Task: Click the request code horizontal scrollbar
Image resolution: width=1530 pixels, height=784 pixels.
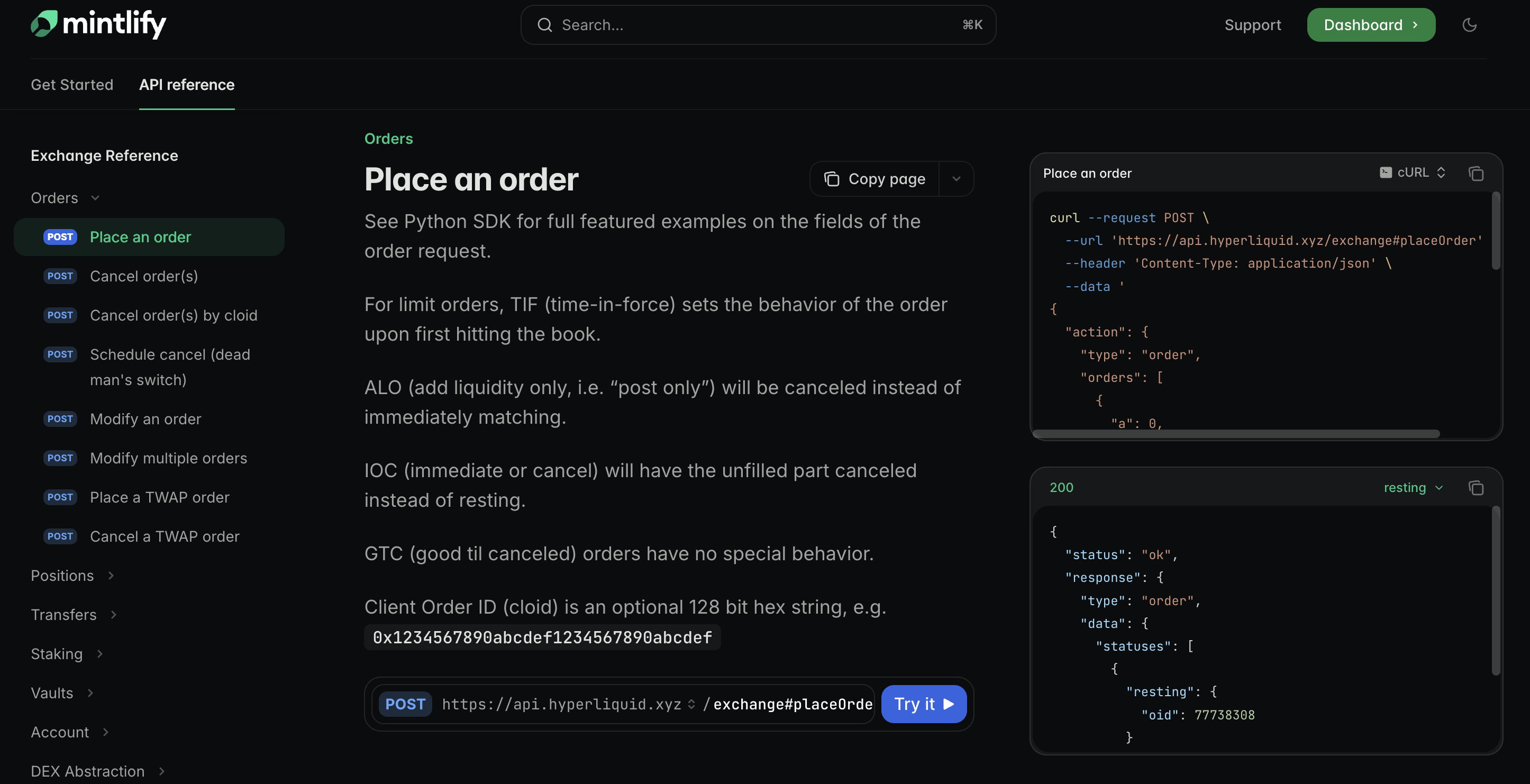Action: [x=1236, y=434]
